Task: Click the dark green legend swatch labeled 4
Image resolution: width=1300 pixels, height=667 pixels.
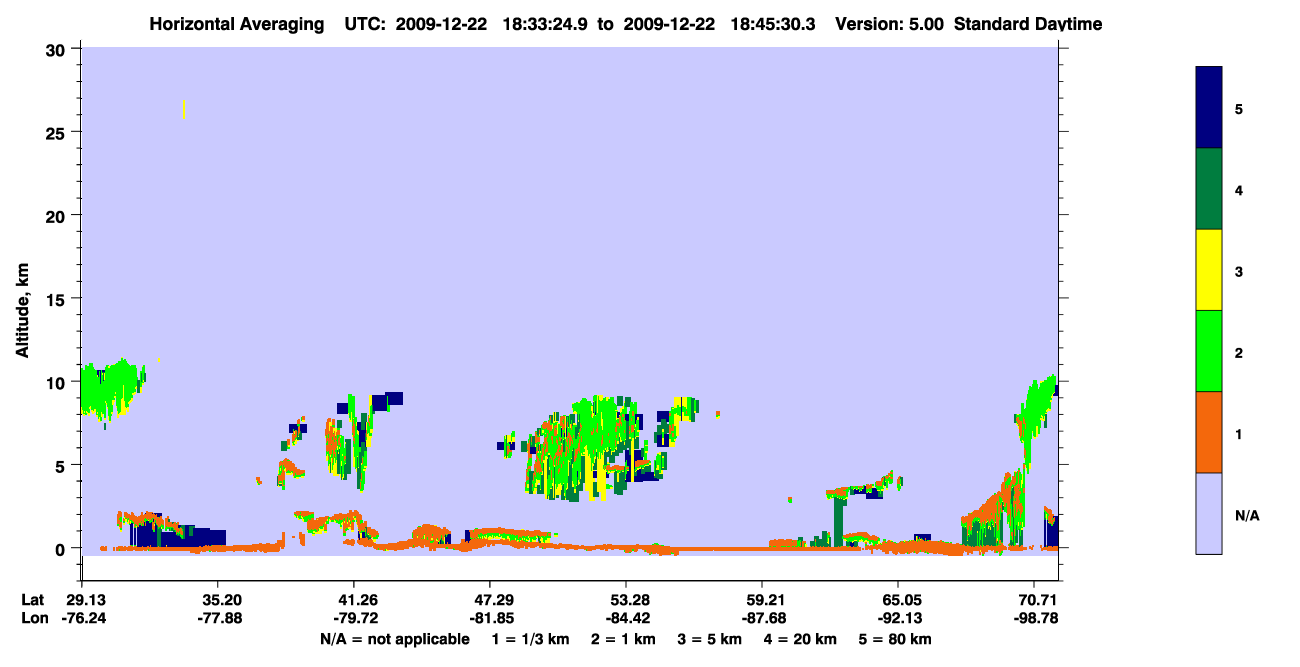Action: click(x=1209, y=189)
